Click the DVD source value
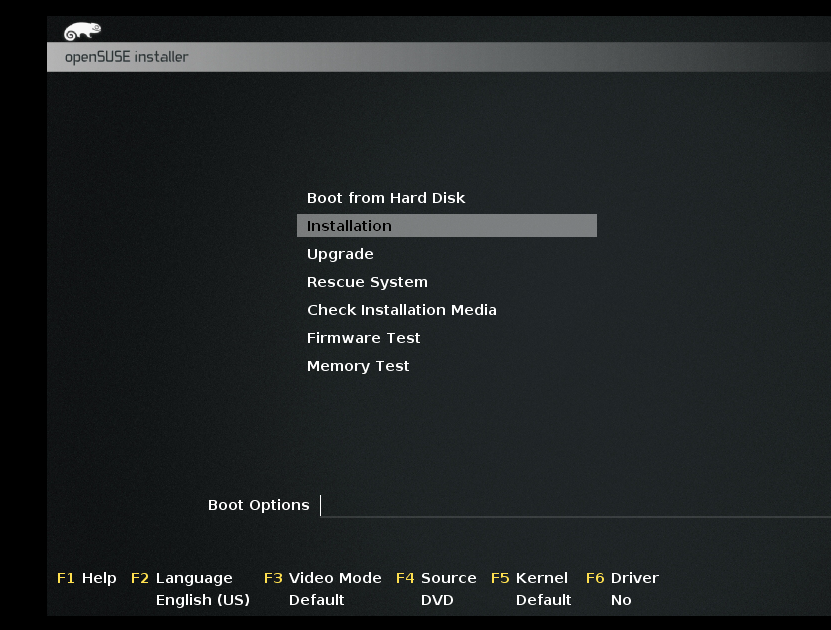The height and width of the screenshot is (630, 831). tap(437, 600)
